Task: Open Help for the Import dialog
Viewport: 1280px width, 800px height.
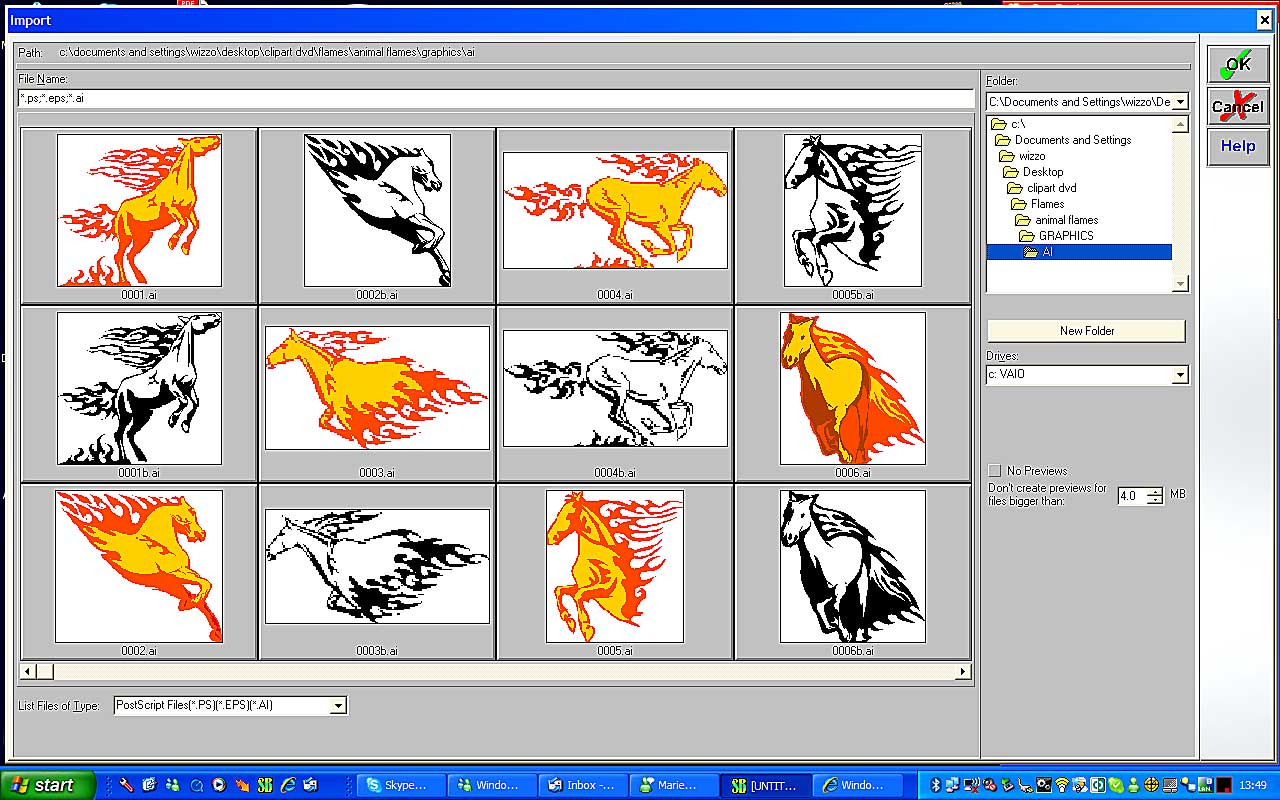Action: tap(1237, 147)
